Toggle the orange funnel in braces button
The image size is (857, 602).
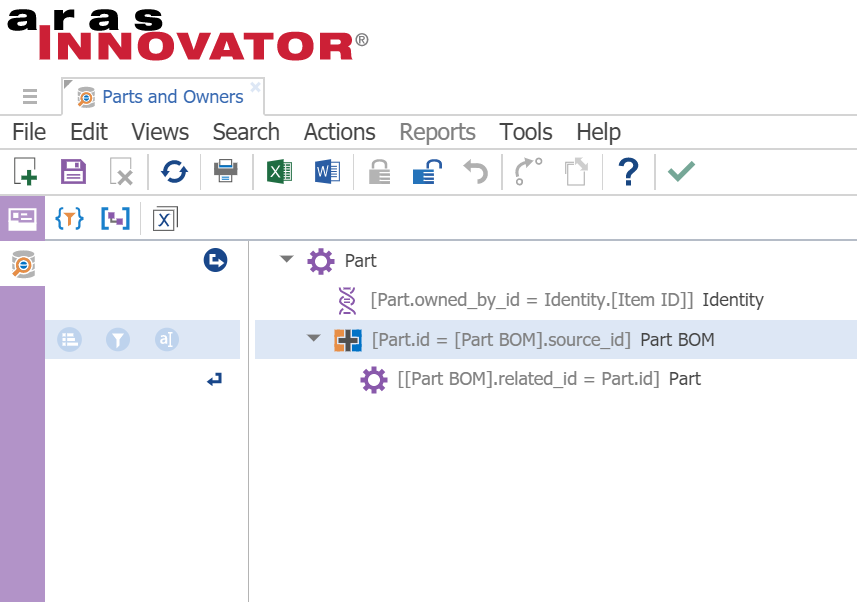coord(69,218)
